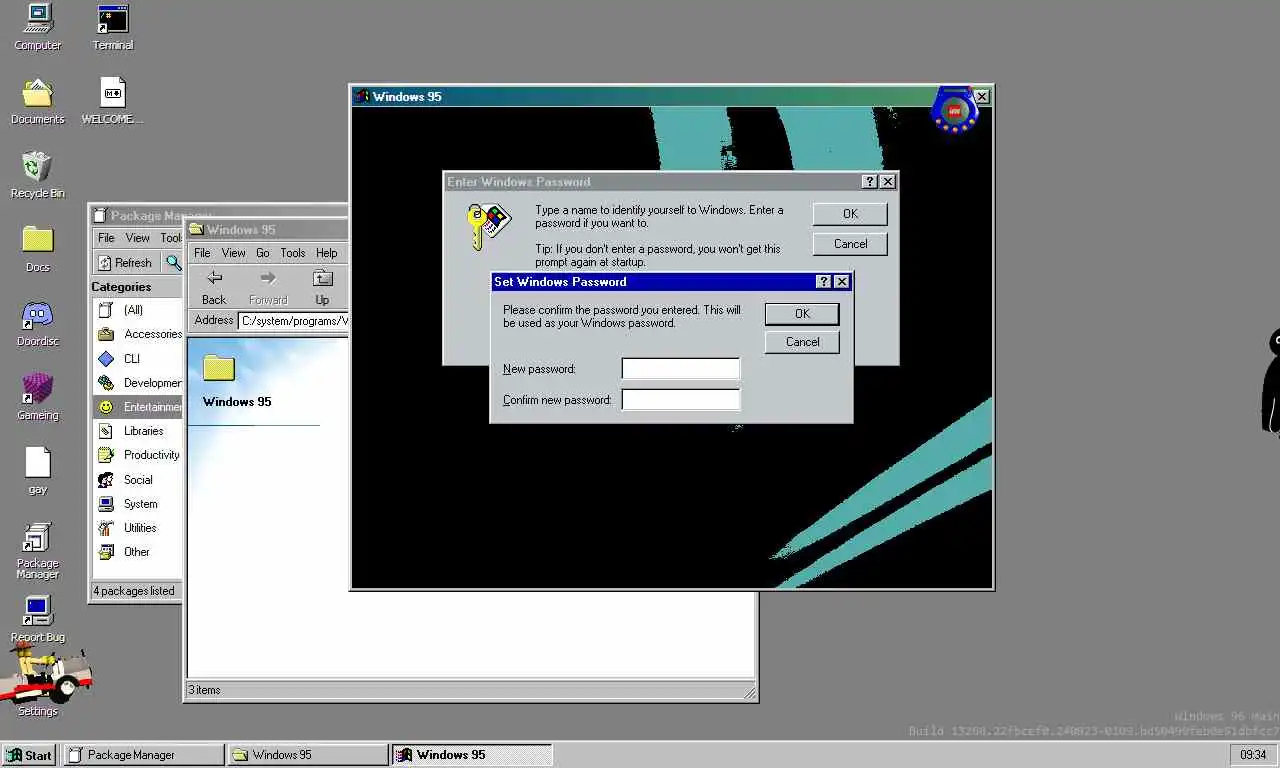Open the Computer desktop icon

tap(37, 27)
